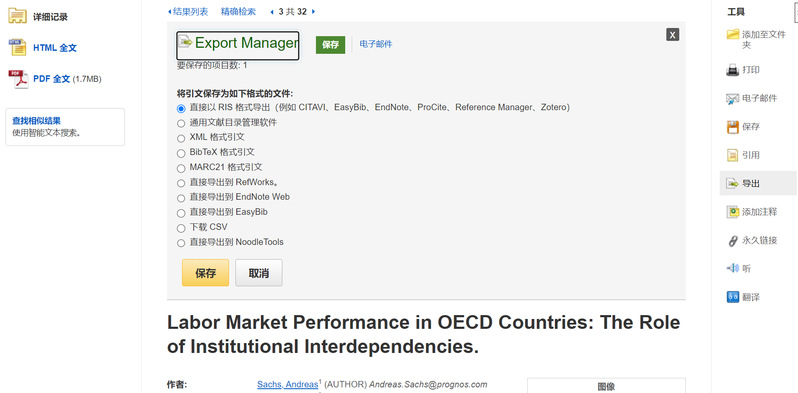Click the 永久链接 permalink chain icon
Screen dimensions: 798x393
(732, 240)
